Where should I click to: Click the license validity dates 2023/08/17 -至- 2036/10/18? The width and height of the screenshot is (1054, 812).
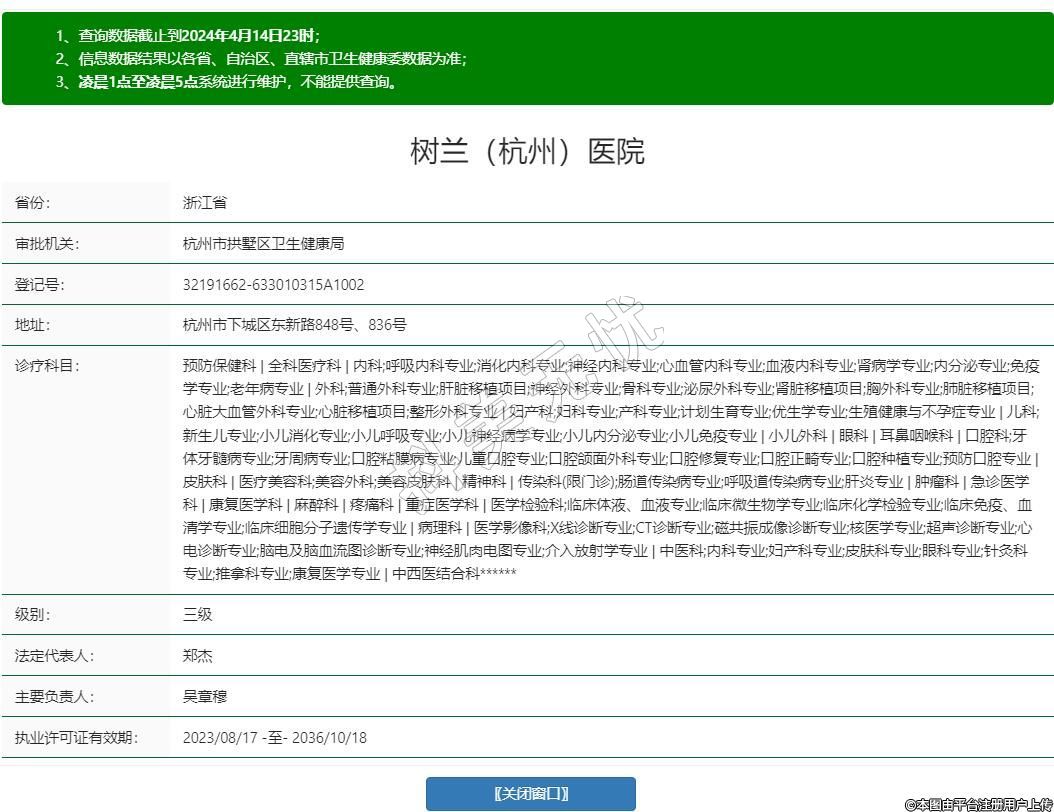point(275,738)
